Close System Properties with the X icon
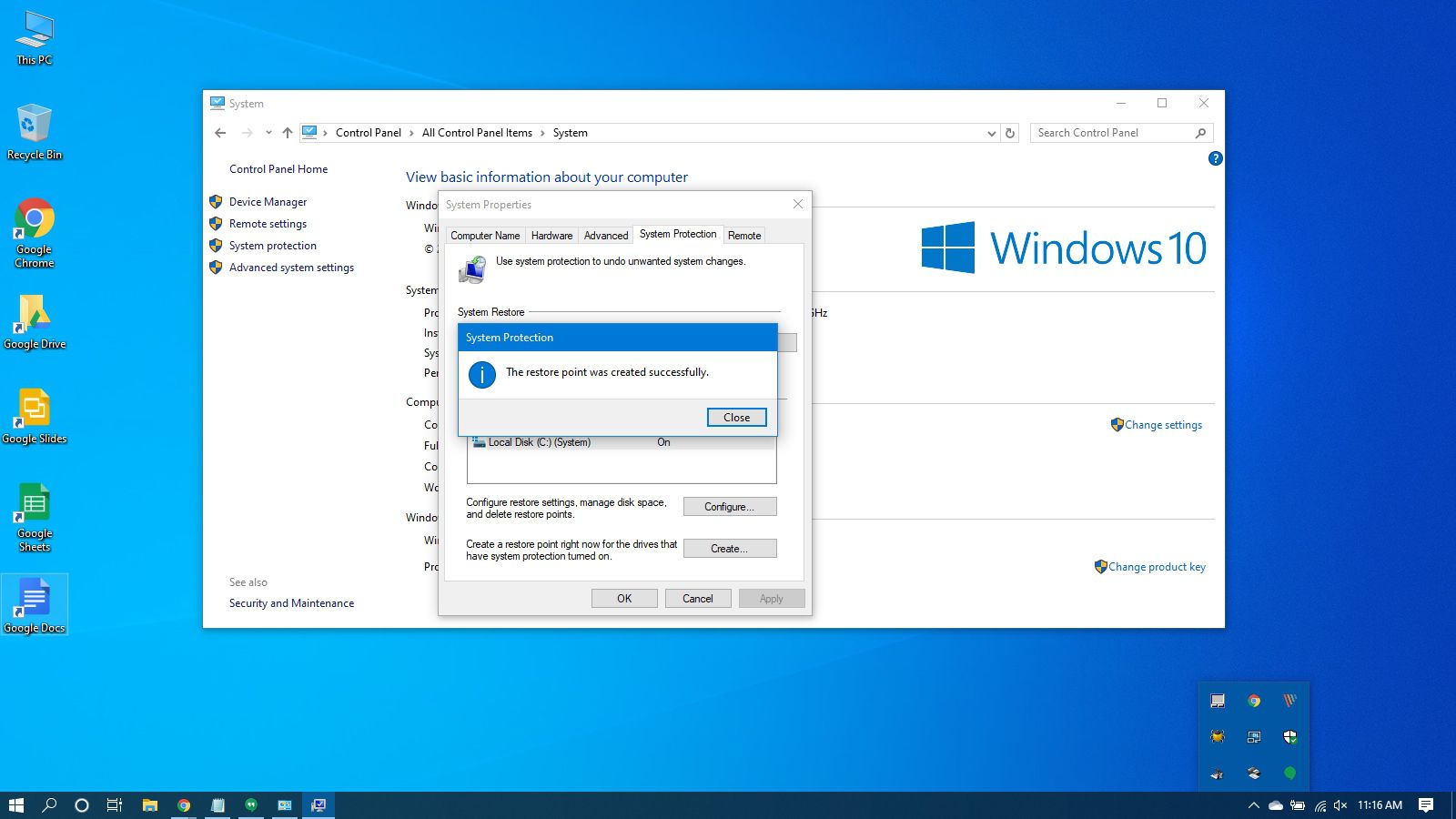The image size is (1456, 819). click(798, 205)
